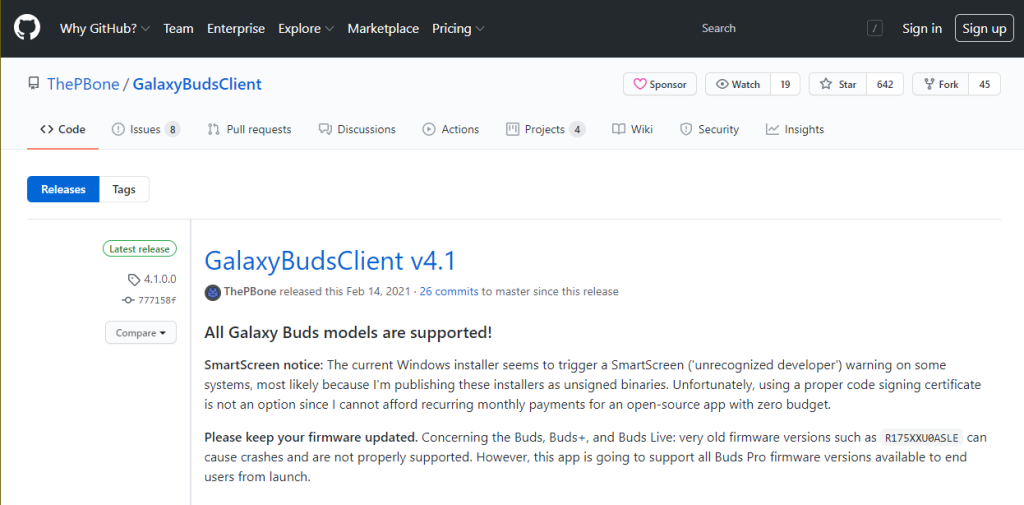
Task: Fork the repository
Action: [940, 84]
